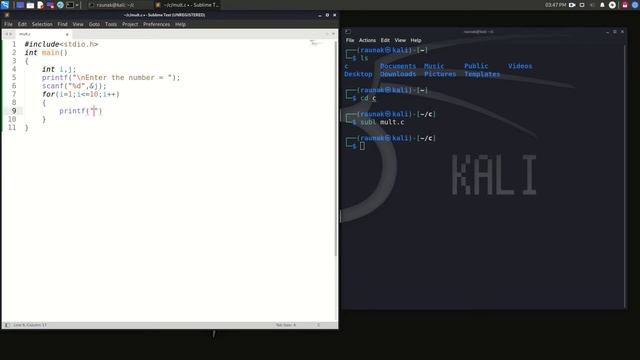Click Downloads in terminal ls output
The image size is (640, 360).
[x=398, y=74]
